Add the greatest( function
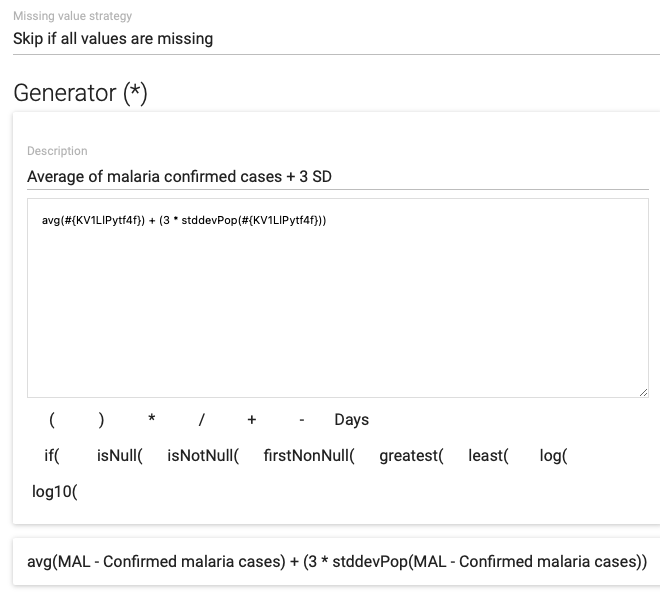 (x=412, y=455)
